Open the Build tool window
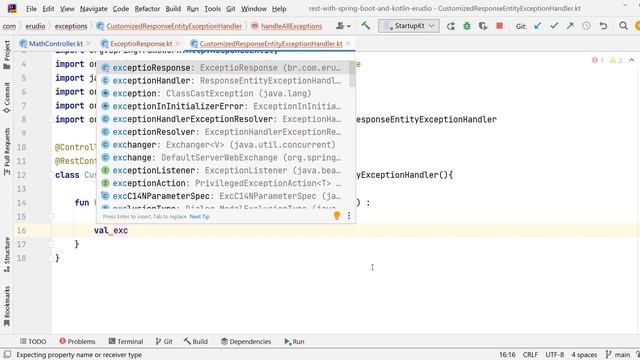The height and width of the screenshot is (360, 640). (x=196, y=341)
